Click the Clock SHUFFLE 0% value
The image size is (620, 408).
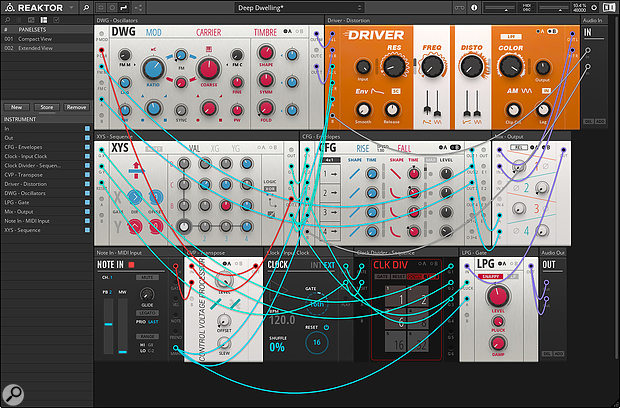277,348
